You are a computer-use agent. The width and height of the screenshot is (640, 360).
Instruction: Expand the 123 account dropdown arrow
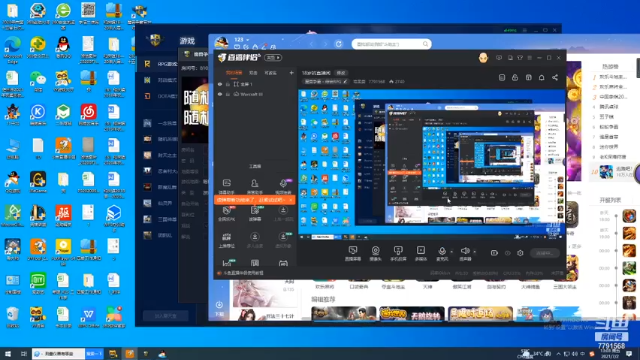(247, 40)
